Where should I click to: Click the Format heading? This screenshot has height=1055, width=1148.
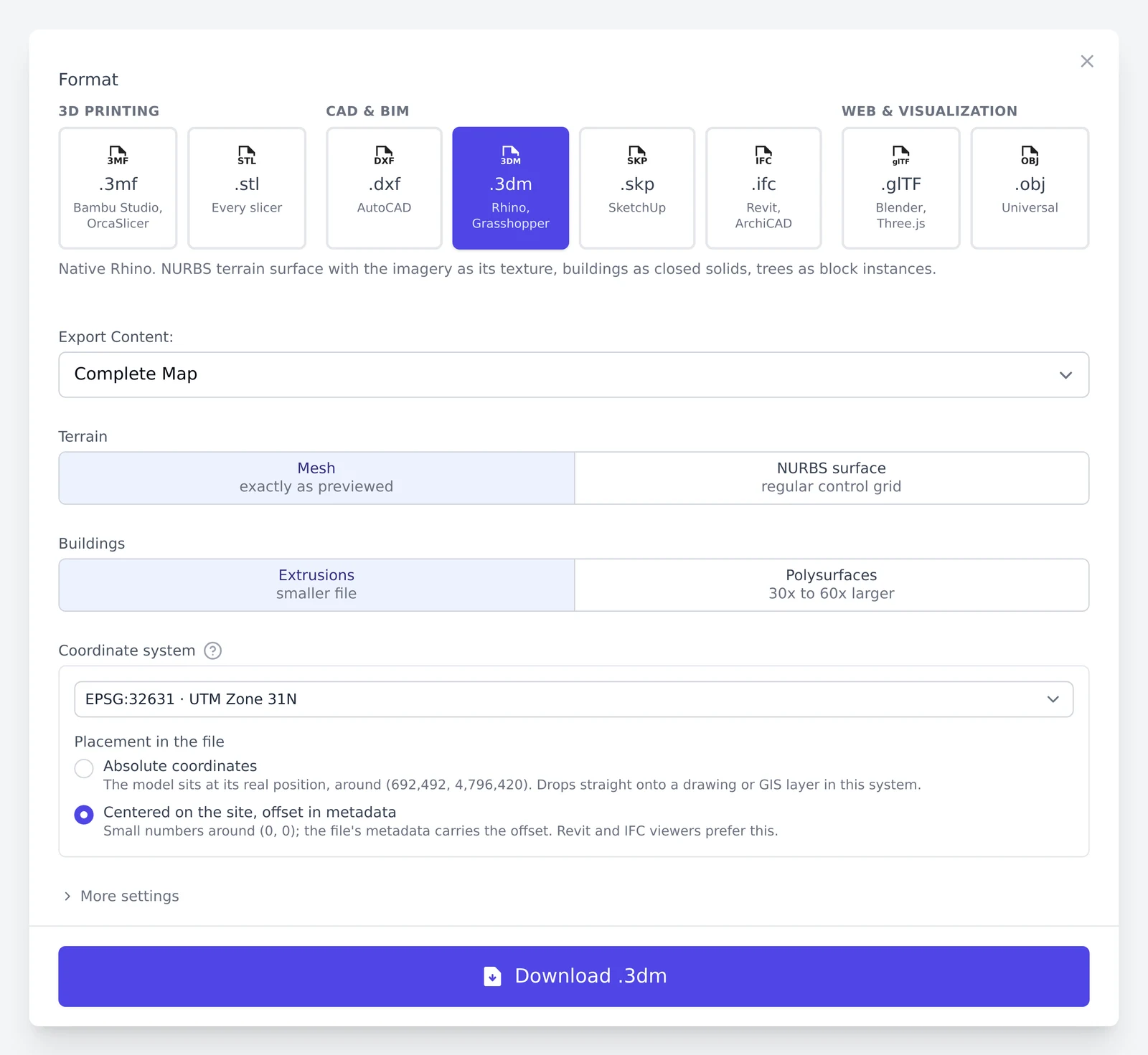tap(88, 80)
